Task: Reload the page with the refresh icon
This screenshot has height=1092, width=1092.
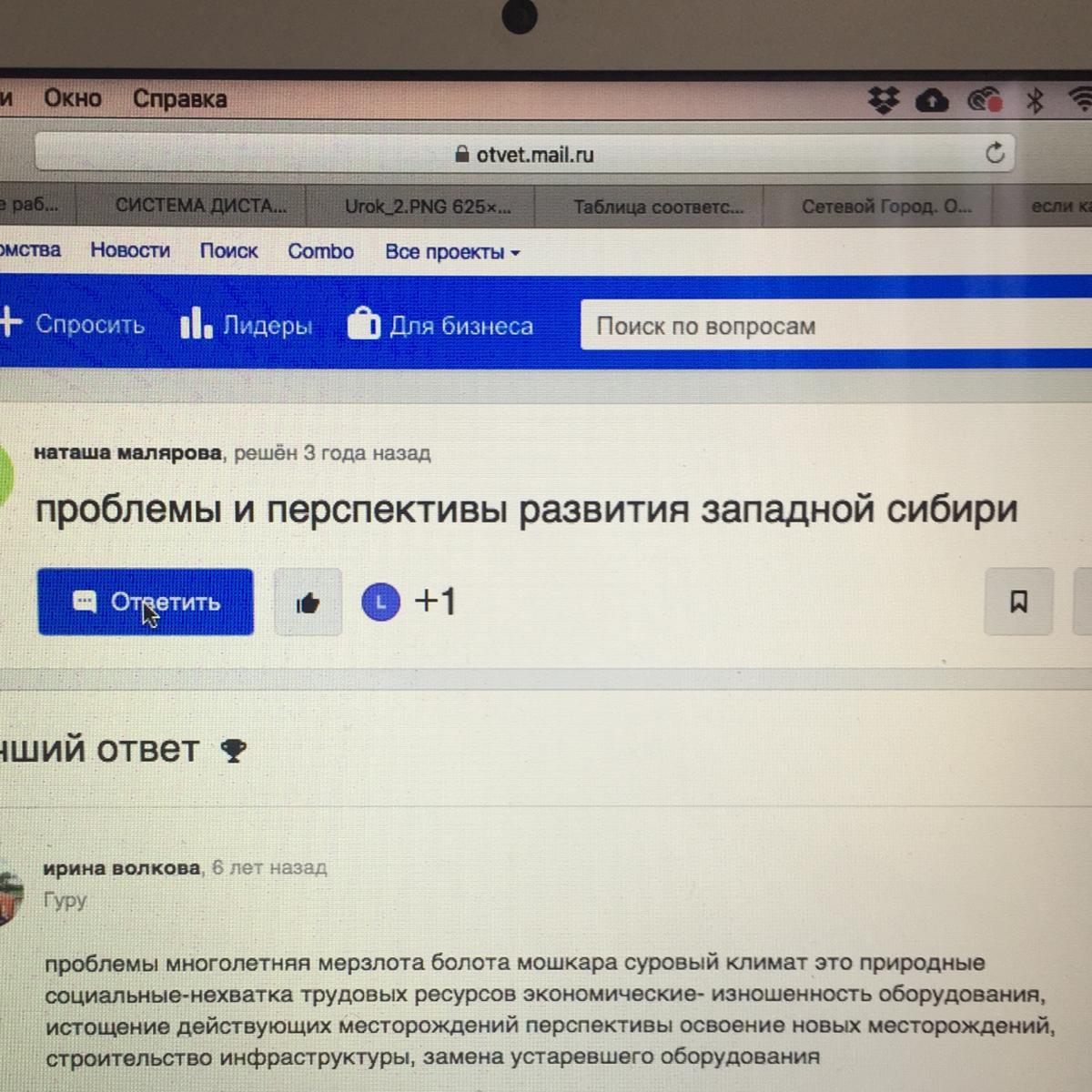Action: tap(995, 153)
